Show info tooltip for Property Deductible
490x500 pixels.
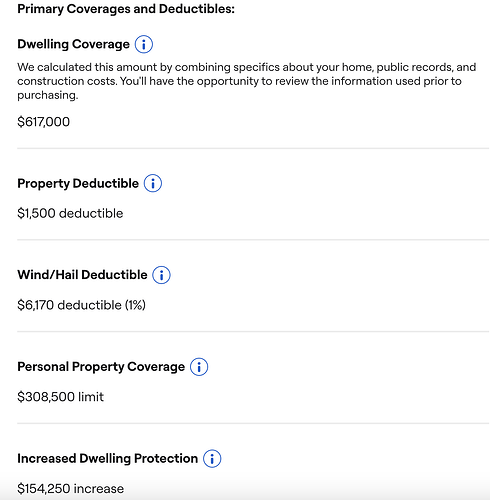tap(153, 183)
